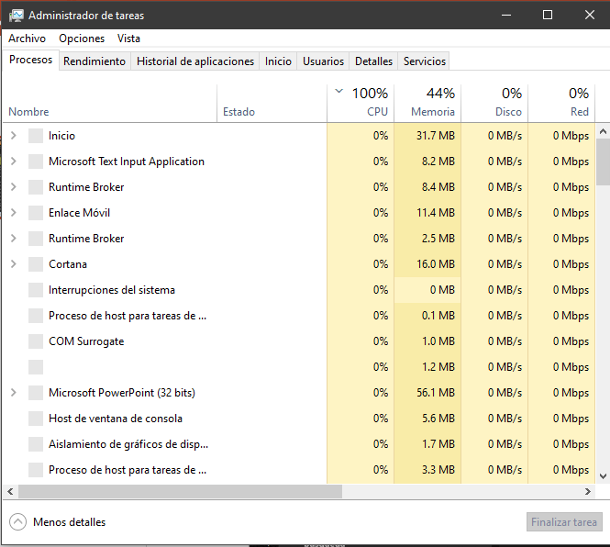
Task: Click the Inicio process icon
Action: click(x=36, y=136)
